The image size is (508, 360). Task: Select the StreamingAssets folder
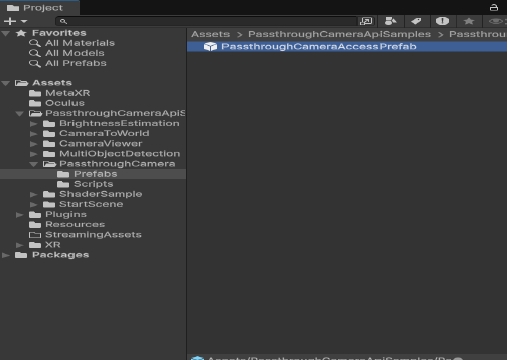coord(93,235)
